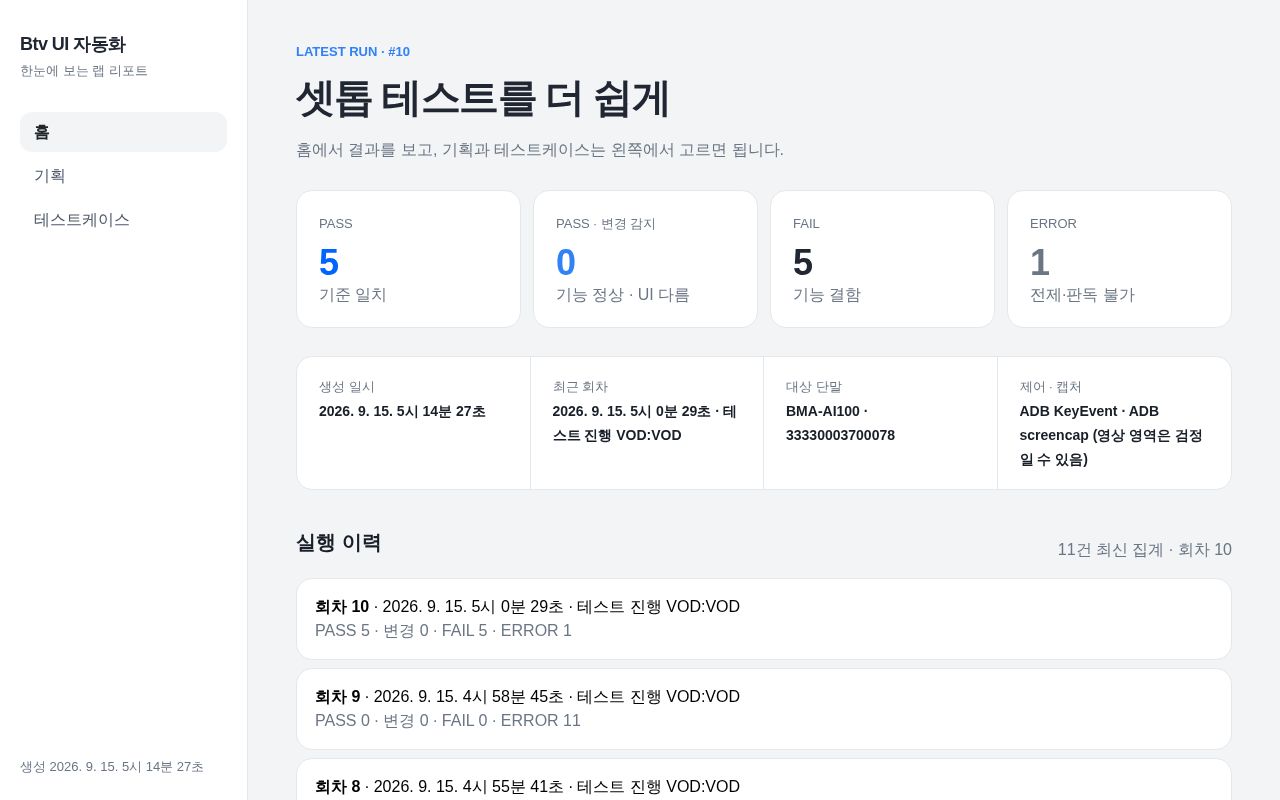Open the 홈 sidebar menu item
The height and width of the screenshot is (800, 1280).
[123, 132]
